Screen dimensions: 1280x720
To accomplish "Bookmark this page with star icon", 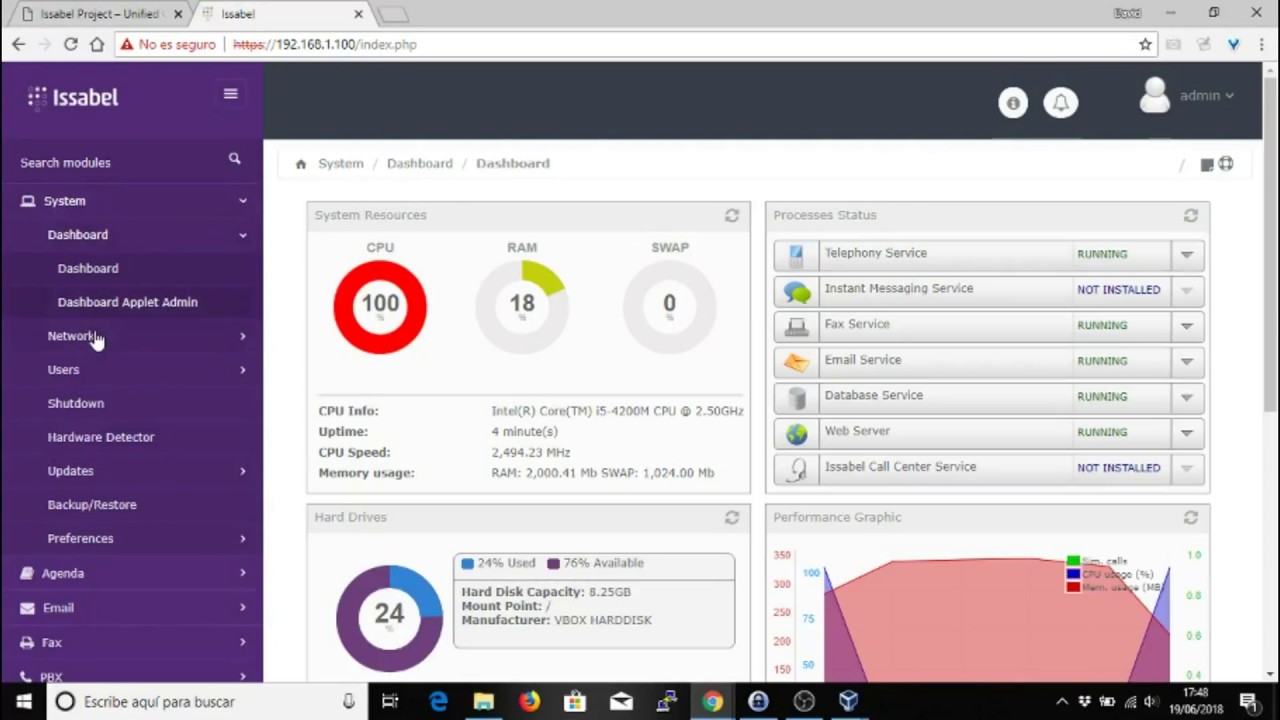I will 1145,44.
